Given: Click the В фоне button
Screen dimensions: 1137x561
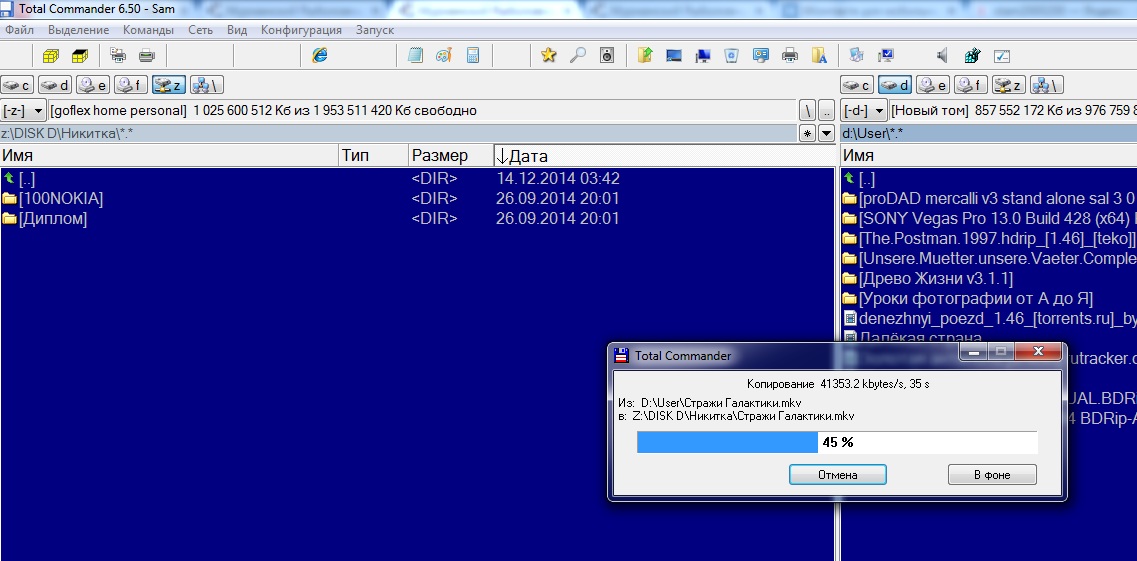Looking at the screenshot, I should coord(991,475).
